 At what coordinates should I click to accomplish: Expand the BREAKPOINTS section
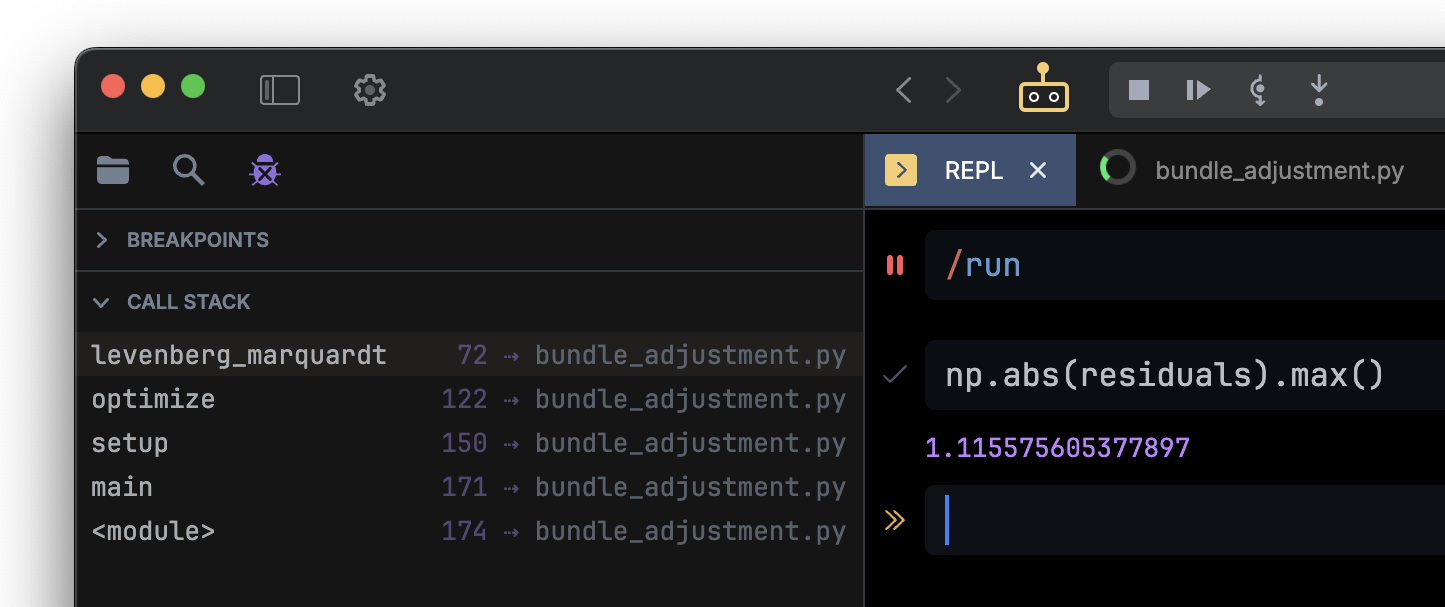coord(101,240)
